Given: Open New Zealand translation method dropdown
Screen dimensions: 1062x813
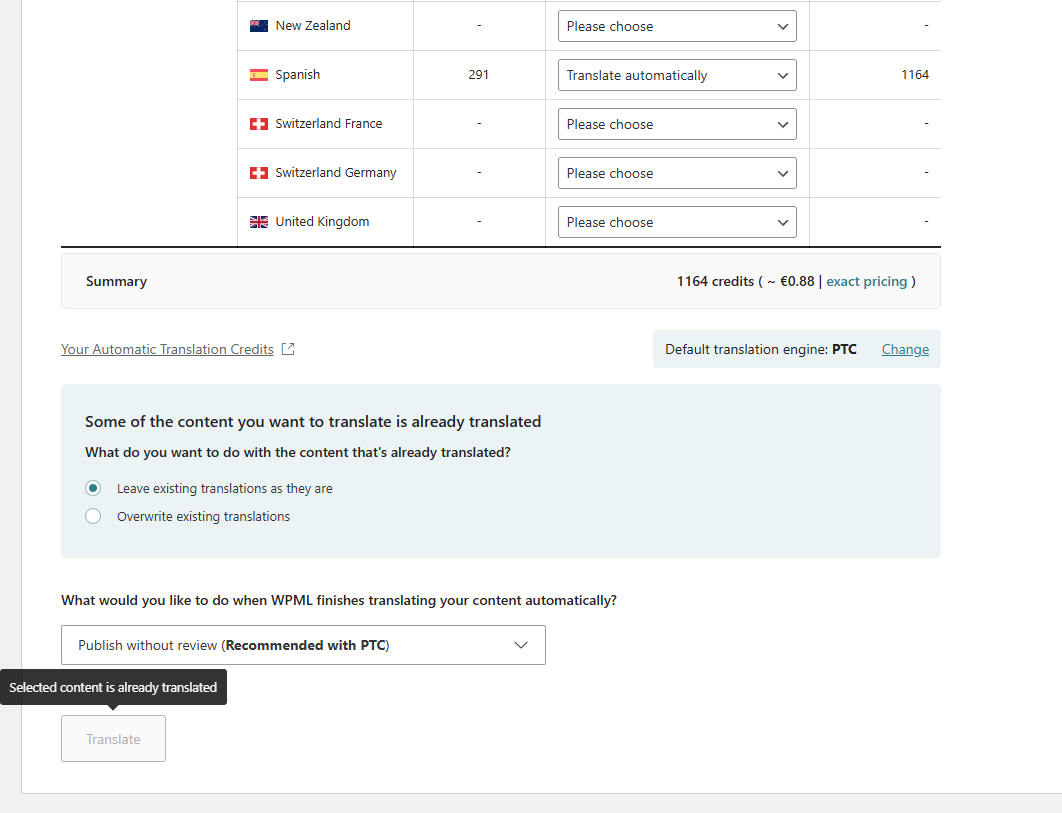Looking at the screenshot, I should tap(677, 26).
